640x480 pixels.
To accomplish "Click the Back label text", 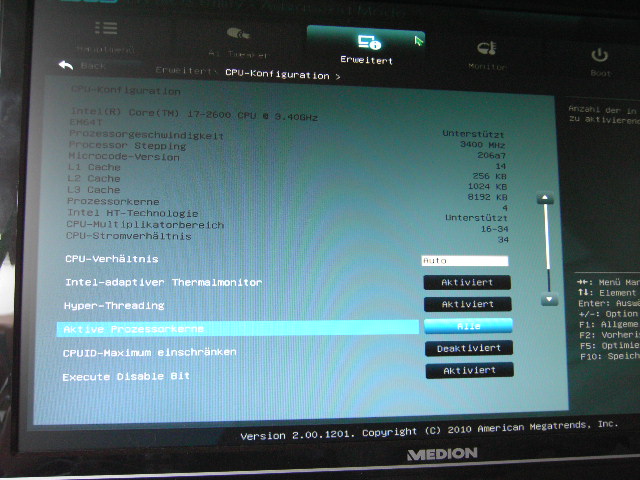I will tap(93, 66).
